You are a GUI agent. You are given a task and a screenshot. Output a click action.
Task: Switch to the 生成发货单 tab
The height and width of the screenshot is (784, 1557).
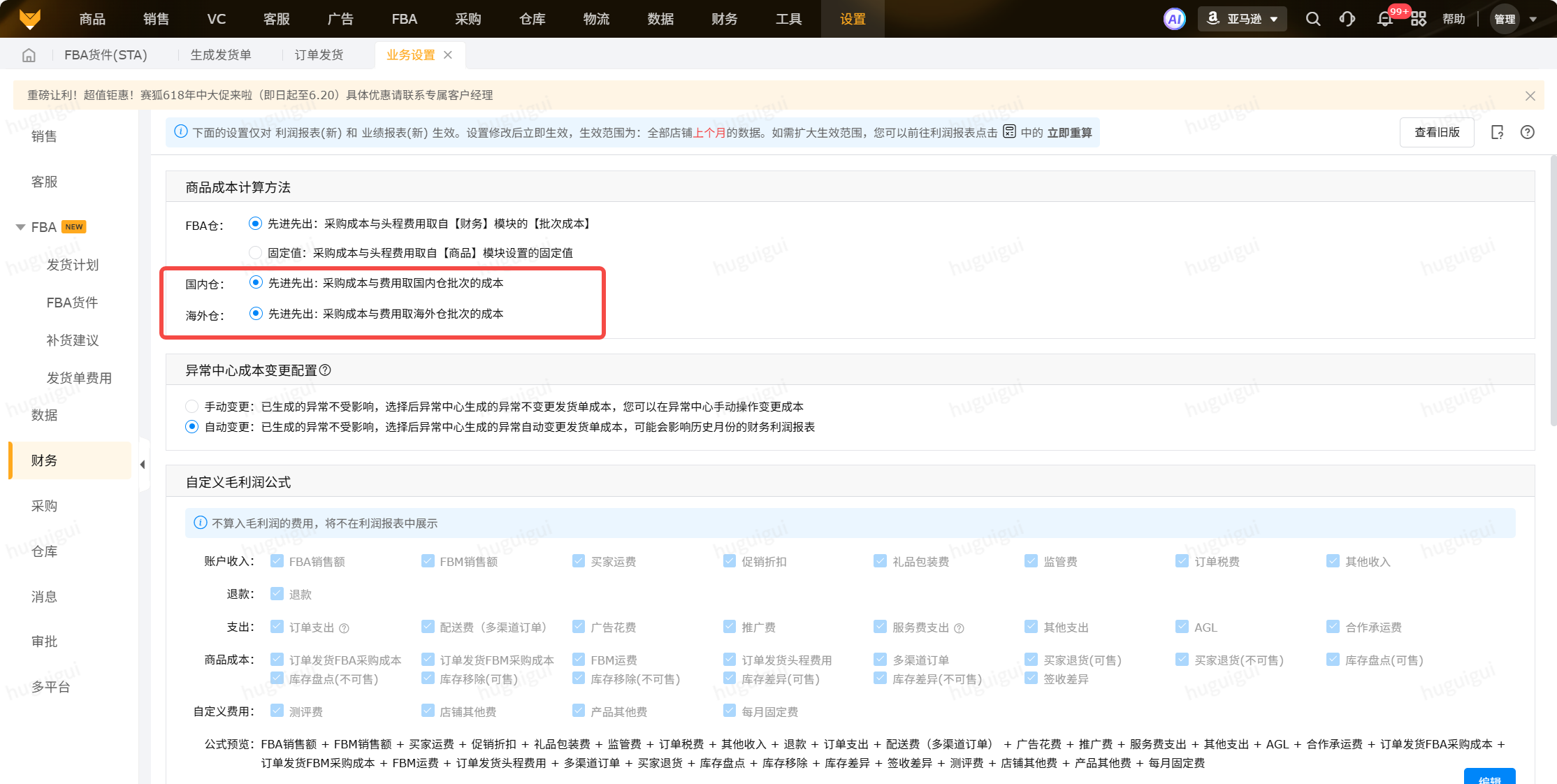(x=221, y=55)
